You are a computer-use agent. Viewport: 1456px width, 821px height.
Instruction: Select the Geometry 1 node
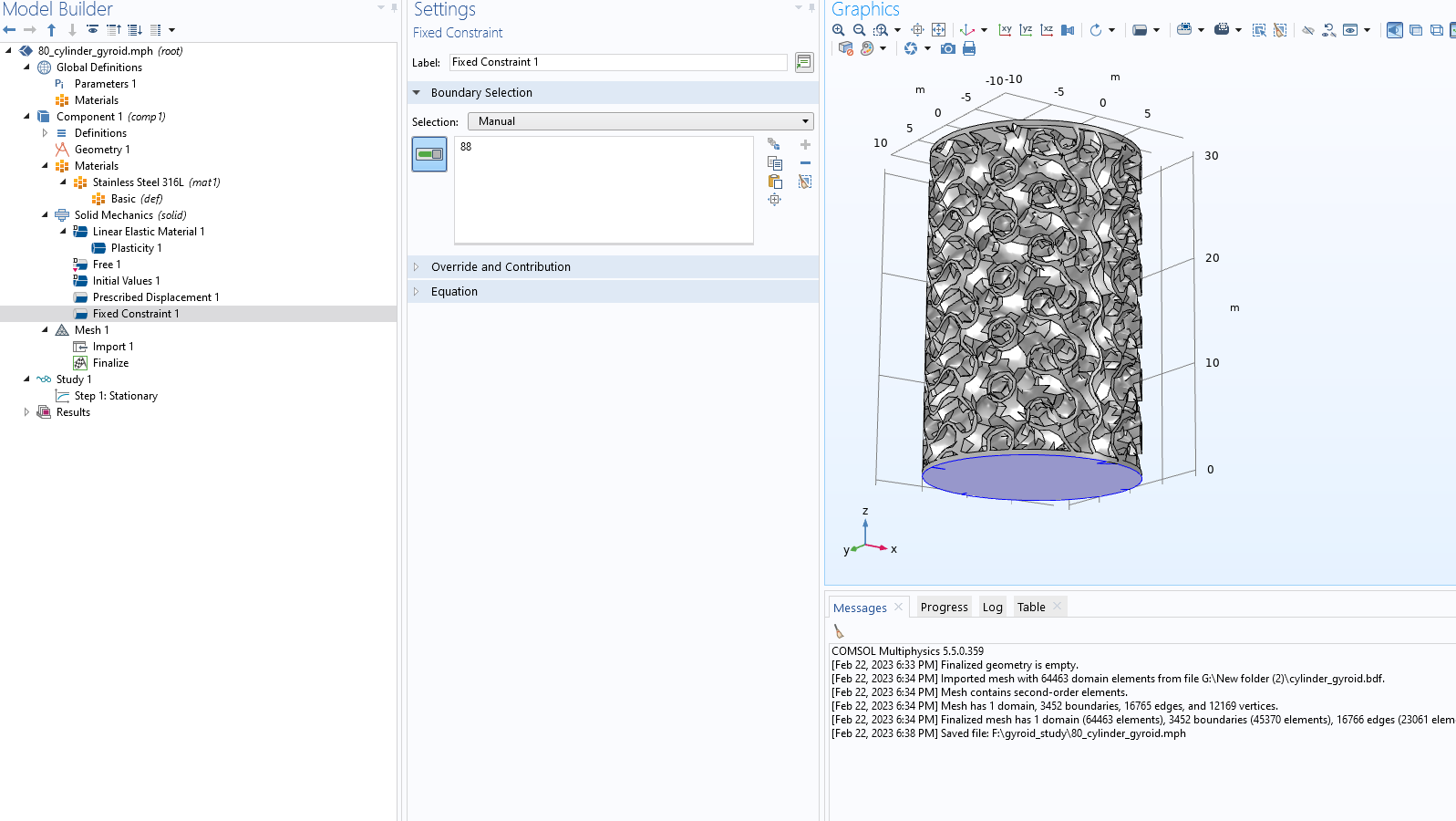pyautogui.click(x=102, y=150)
